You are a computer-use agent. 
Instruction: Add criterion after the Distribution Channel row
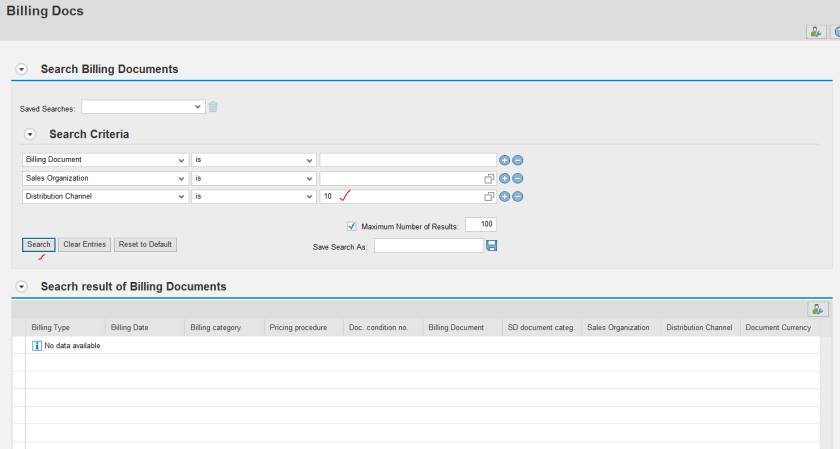505,197
